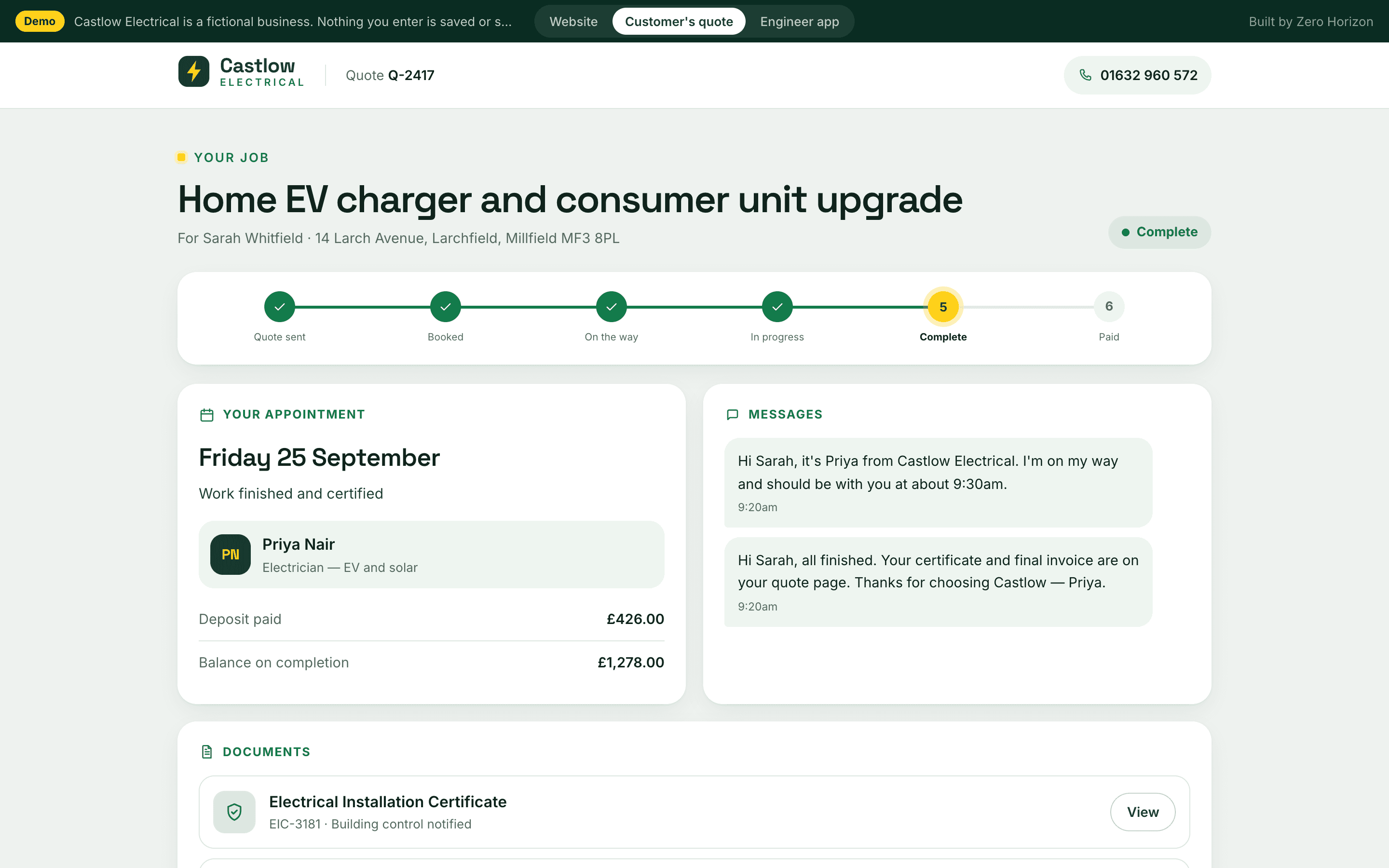Click the phone icon beside 01632 960 572
The width and height of the screenshot is (1389, 868).
1085,75
